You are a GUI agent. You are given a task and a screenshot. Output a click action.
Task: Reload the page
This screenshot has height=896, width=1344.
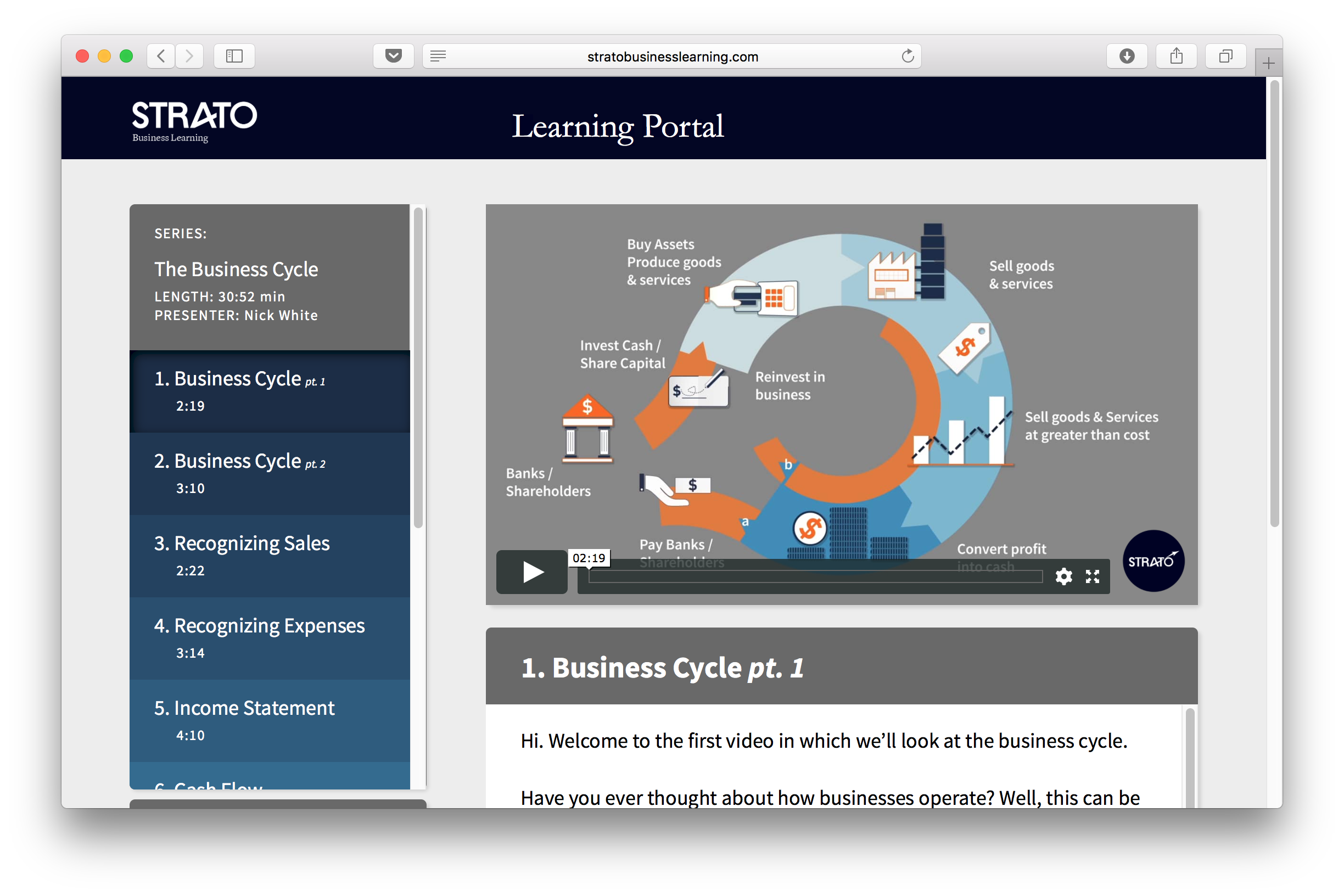point(908,56)
